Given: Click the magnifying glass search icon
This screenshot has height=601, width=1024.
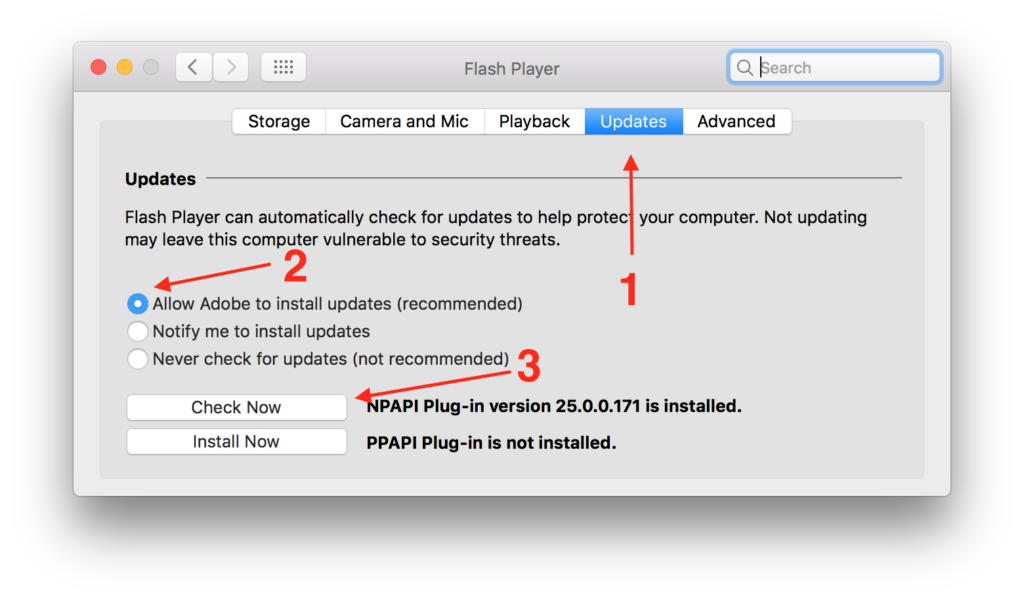Looking at the screenshot, I should 744,67.
